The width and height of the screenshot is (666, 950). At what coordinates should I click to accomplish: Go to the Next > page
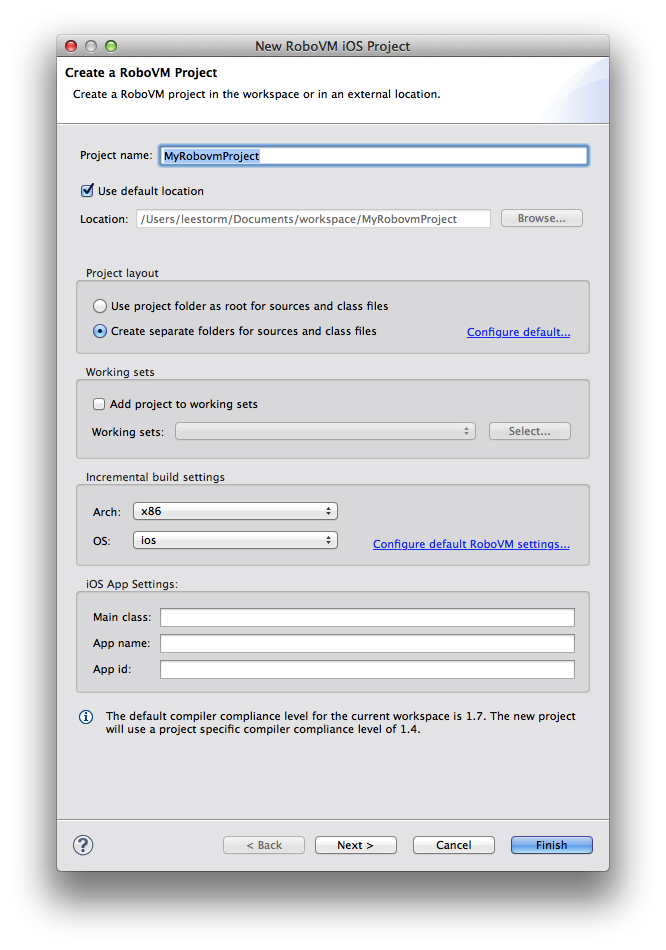pyautogui.click(x=356, y=845)
